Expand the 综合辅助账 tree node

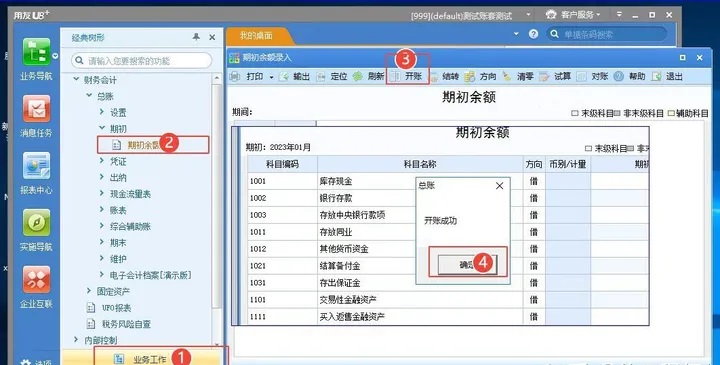click(x=102, y=226)
